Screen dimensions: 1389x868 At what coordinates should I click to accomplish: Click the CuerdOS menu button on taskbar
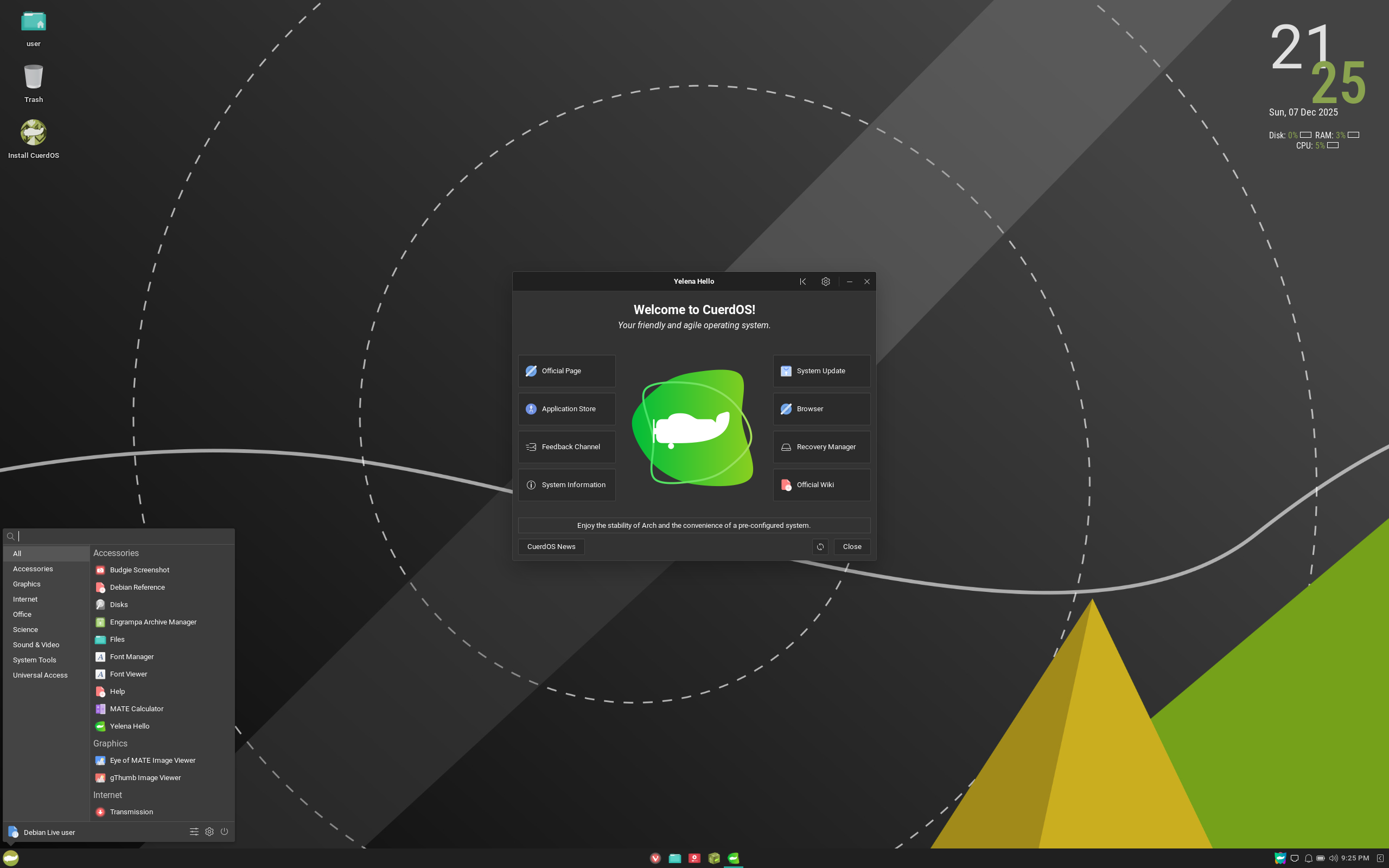point(11,858)
